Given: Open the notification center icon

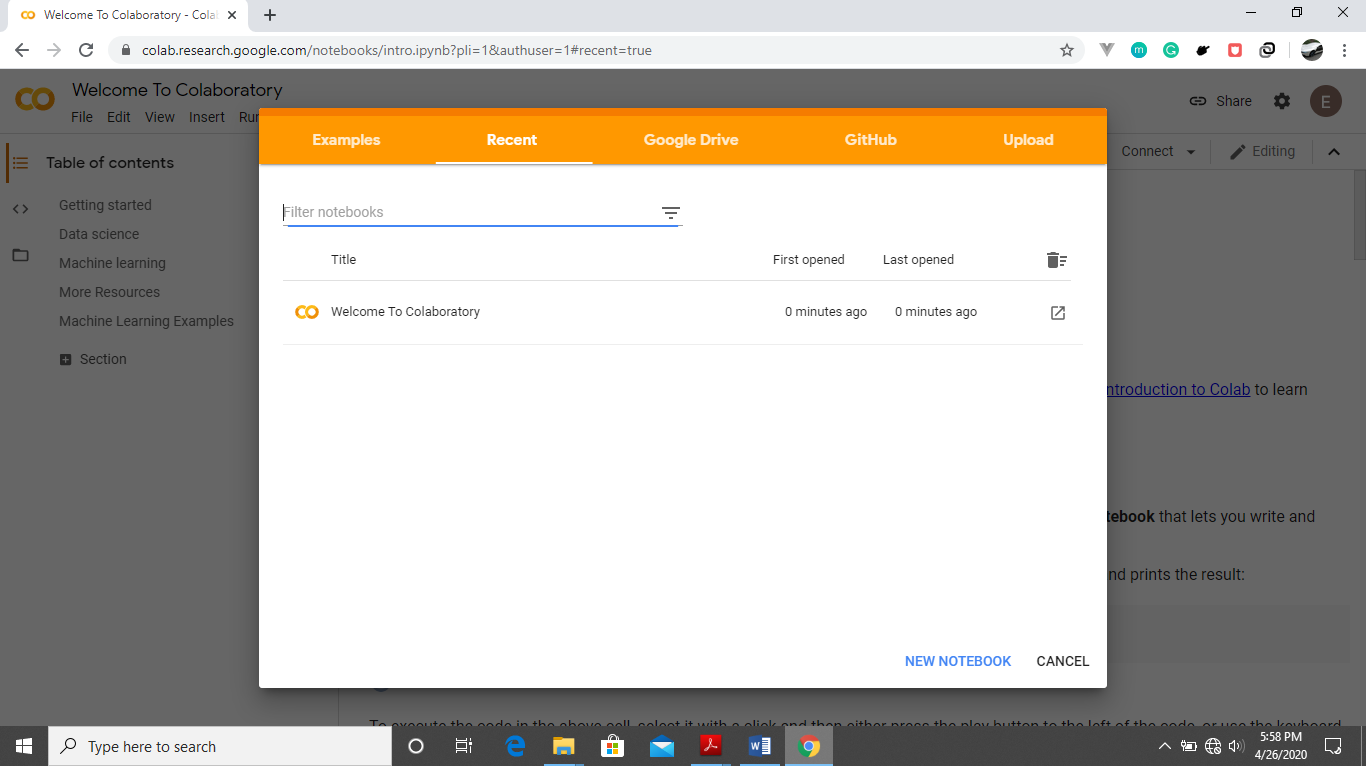Looking at the screenshot, I should coord(1333,746).
